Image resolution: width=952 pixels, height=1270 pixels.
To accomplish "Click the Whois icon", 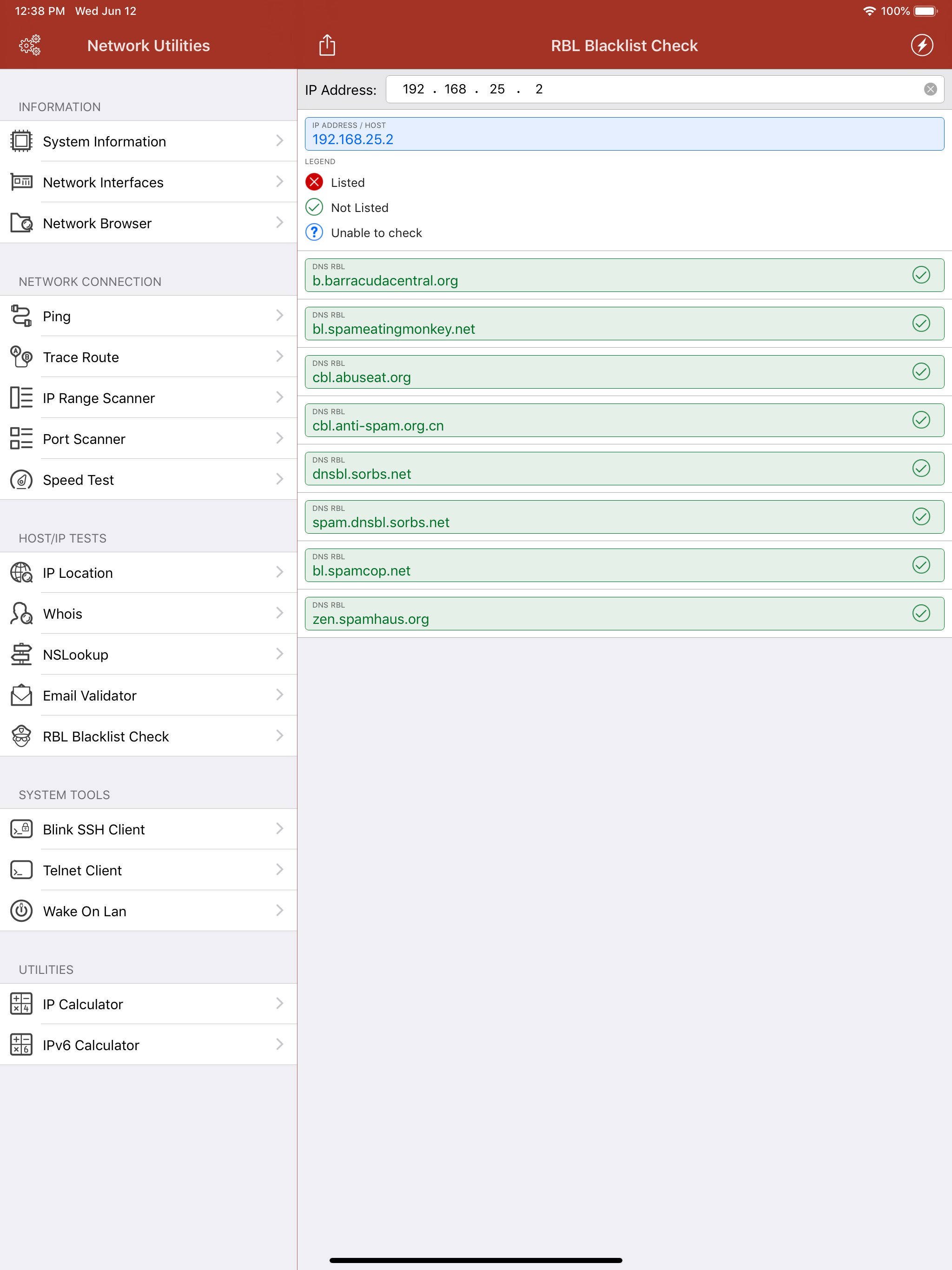I will click(21, 613).
